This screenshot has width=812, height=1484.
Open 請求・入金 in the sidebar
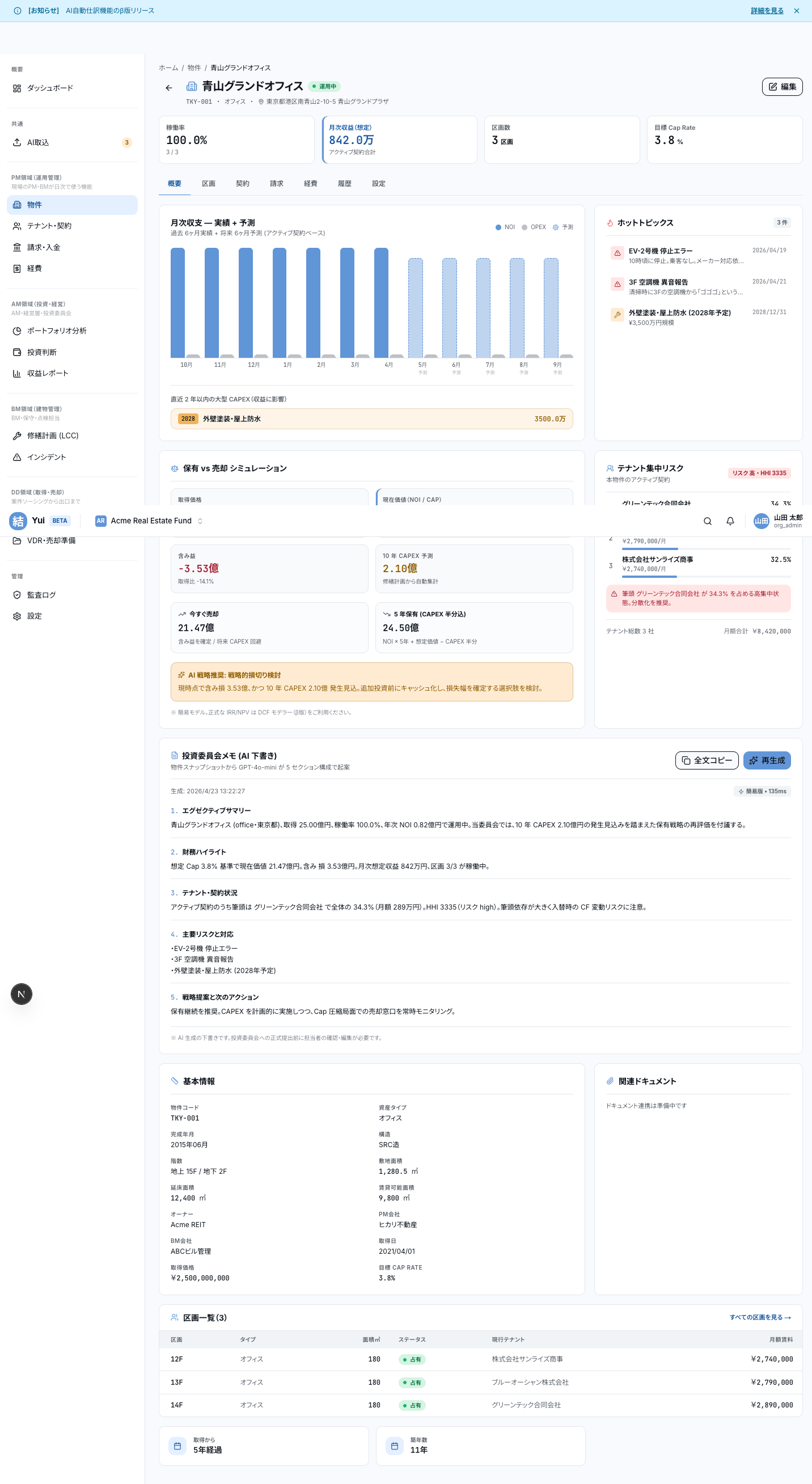(x=72, y=247)
